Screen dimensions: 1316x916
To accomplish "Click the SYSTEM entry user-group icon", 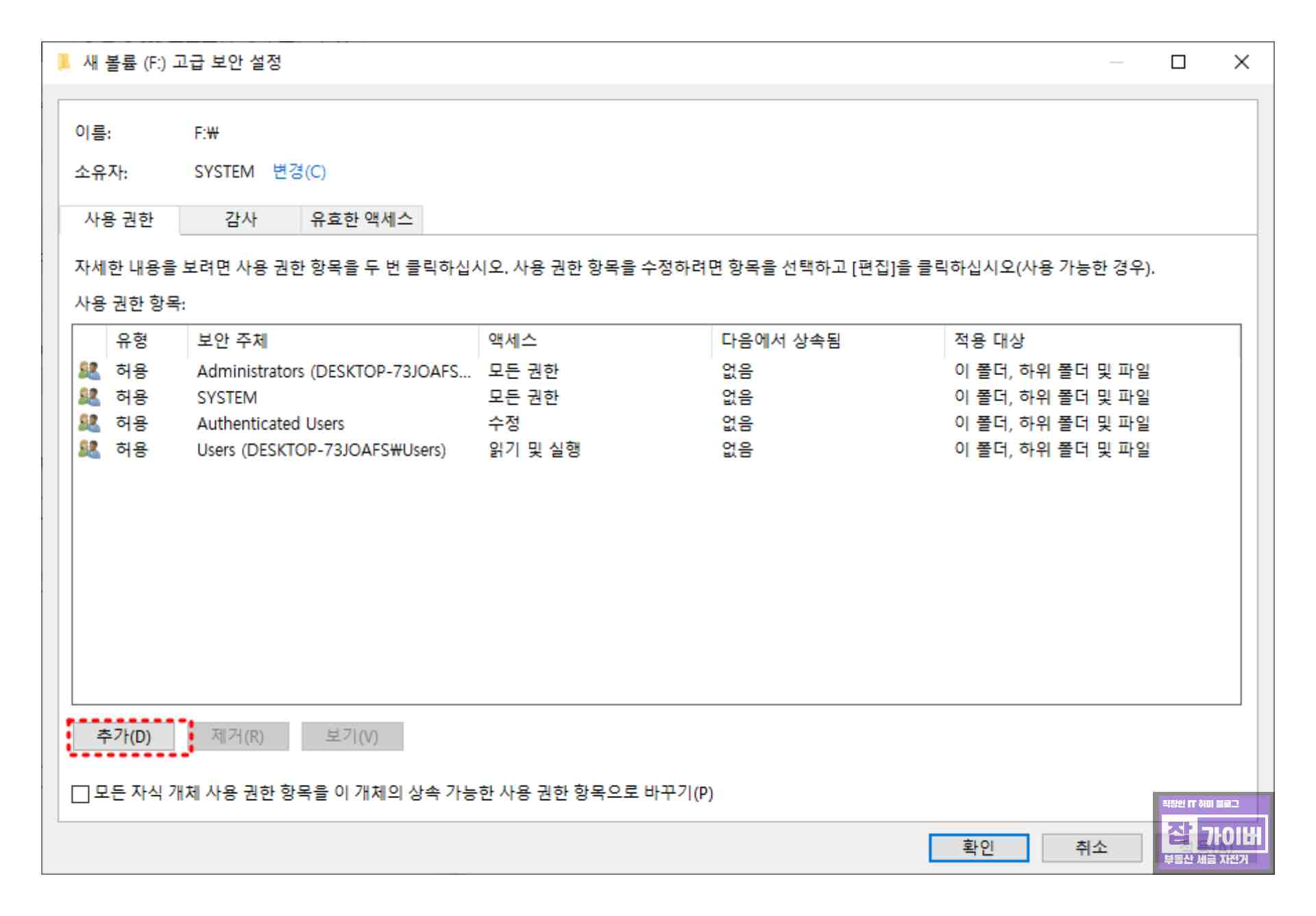I will [x=89, y=397].
